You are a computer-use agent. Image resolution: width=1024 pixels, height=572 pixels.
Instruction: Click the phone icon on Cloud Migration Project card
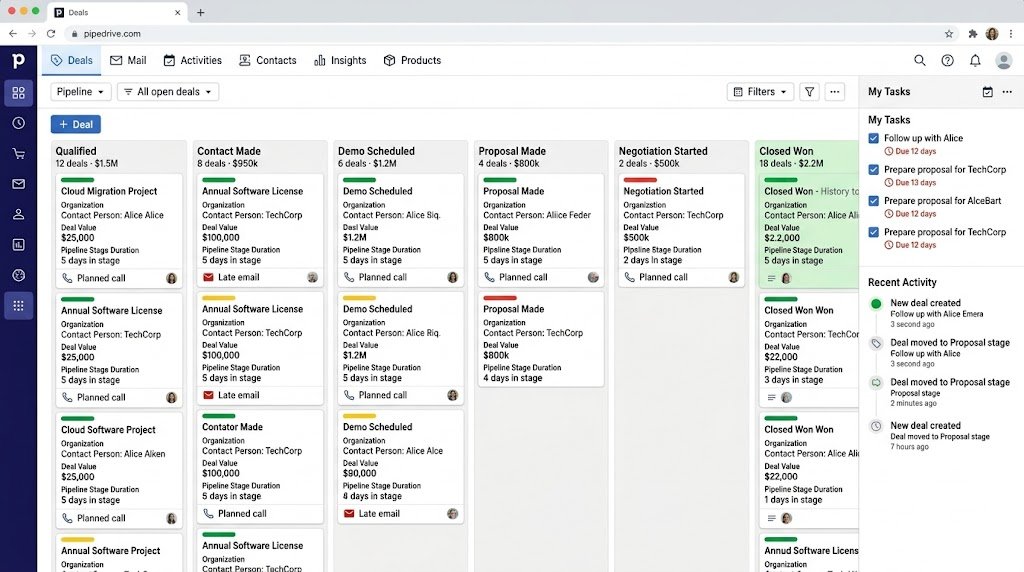point(67,278)
